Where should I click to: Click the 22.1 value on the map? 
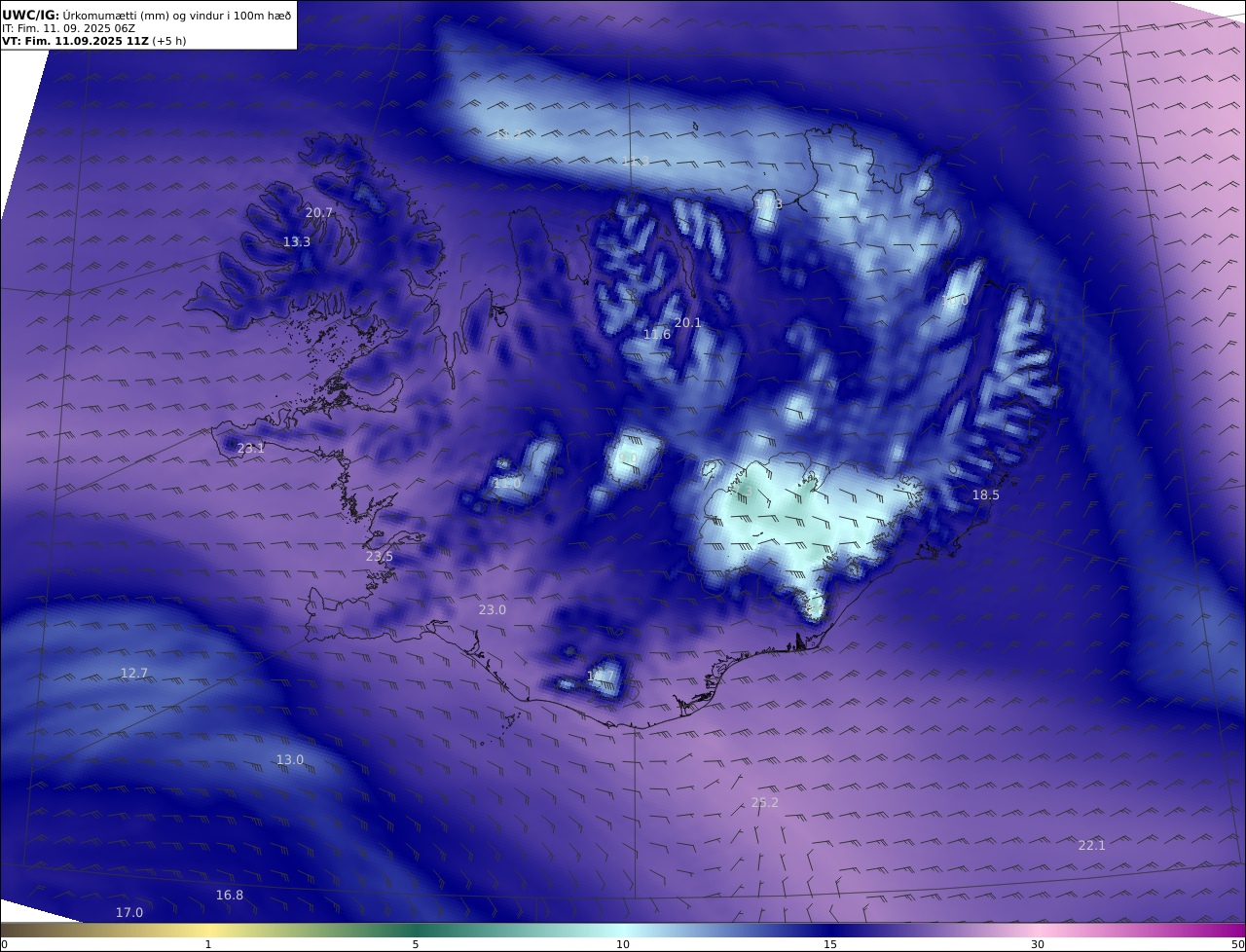point(1092,845)
